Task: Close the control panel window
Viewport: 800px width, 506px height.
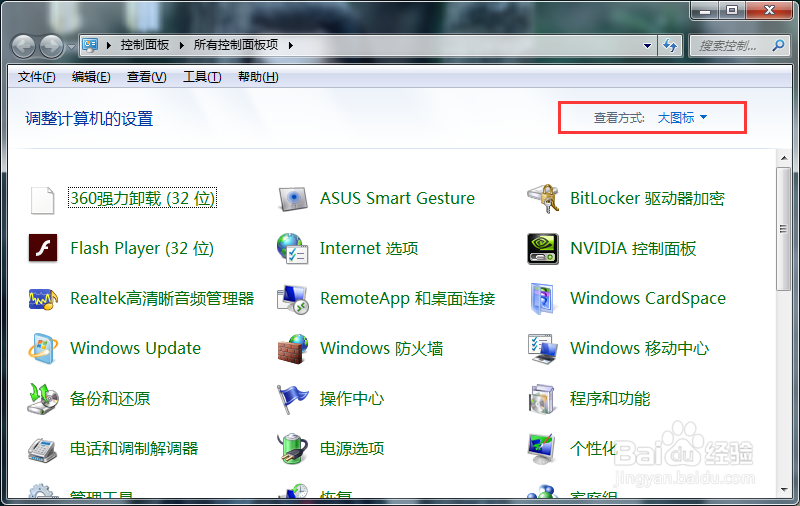Action: 769,10
